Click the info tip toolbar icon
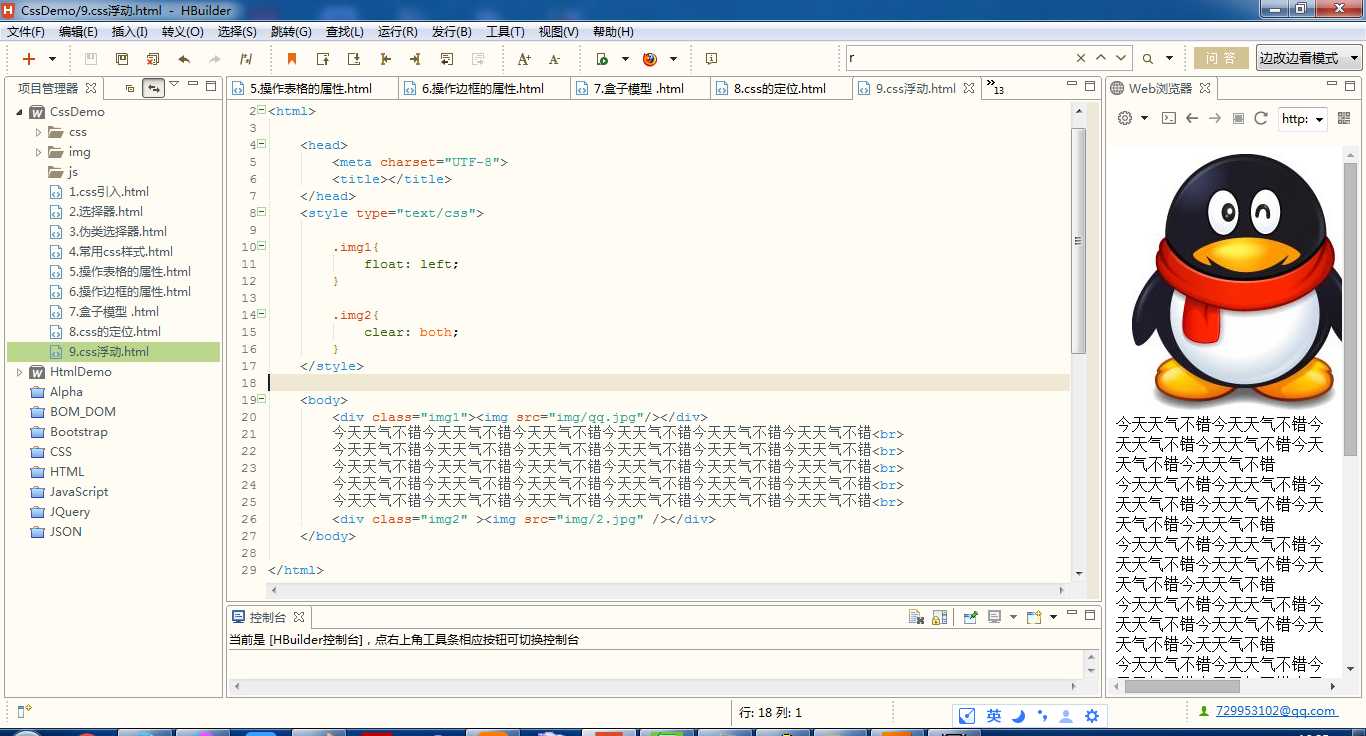The width and height of the screenshot is (1366, 736). (711, 59)
